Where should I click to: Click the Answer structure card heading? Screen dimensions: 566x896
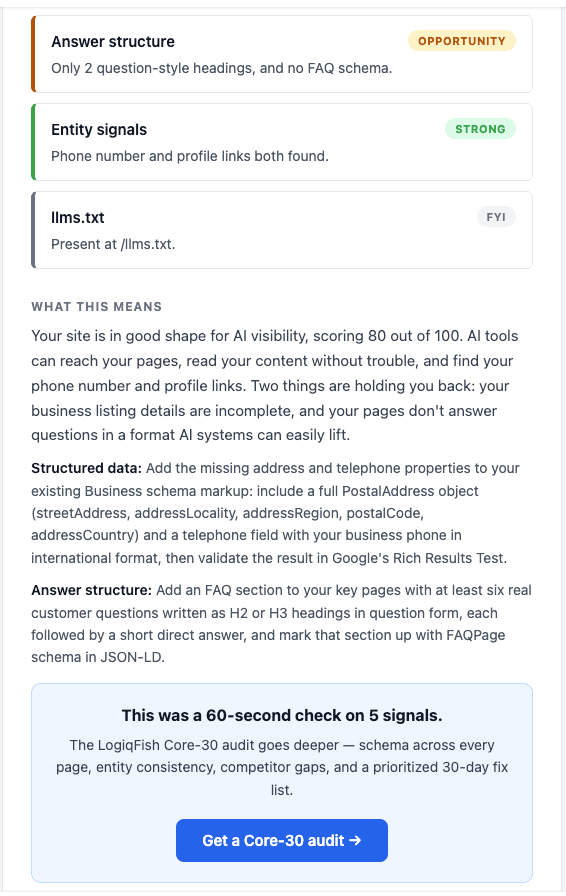coord(113,42)
